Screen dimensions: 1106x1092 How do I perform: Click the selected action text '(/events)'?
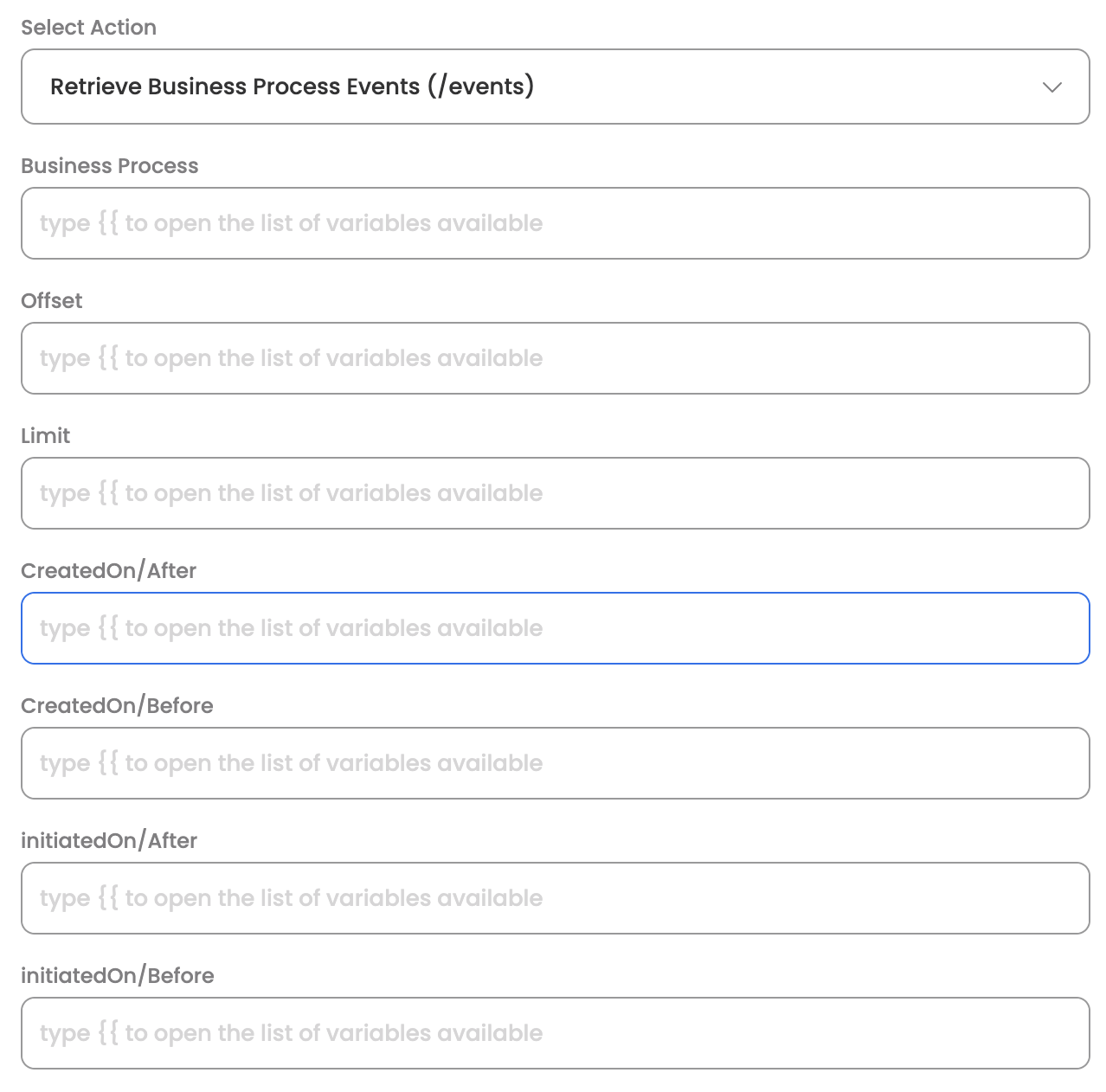[481, 87]
